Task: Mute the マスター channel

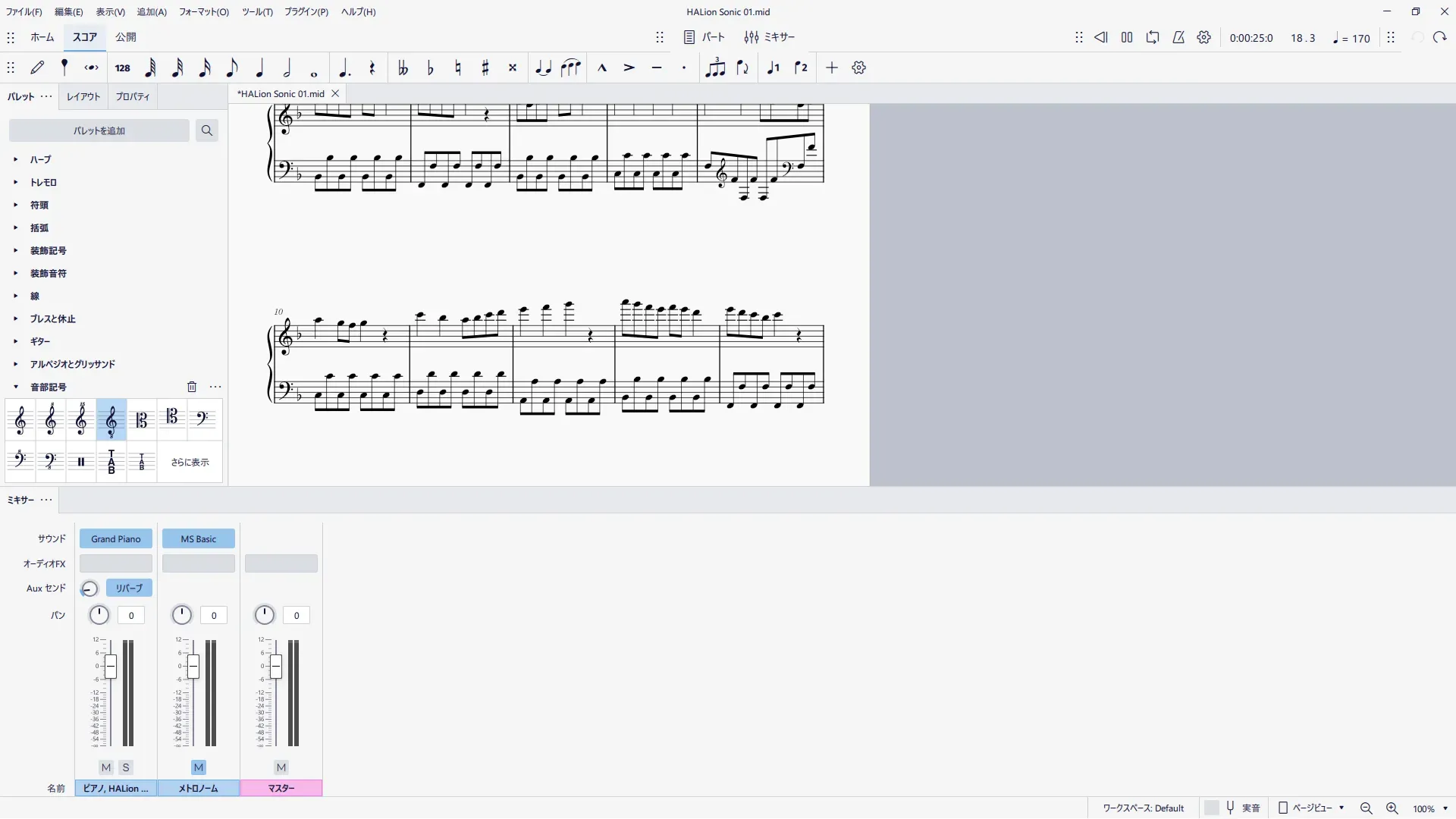Action: (281, 767)
